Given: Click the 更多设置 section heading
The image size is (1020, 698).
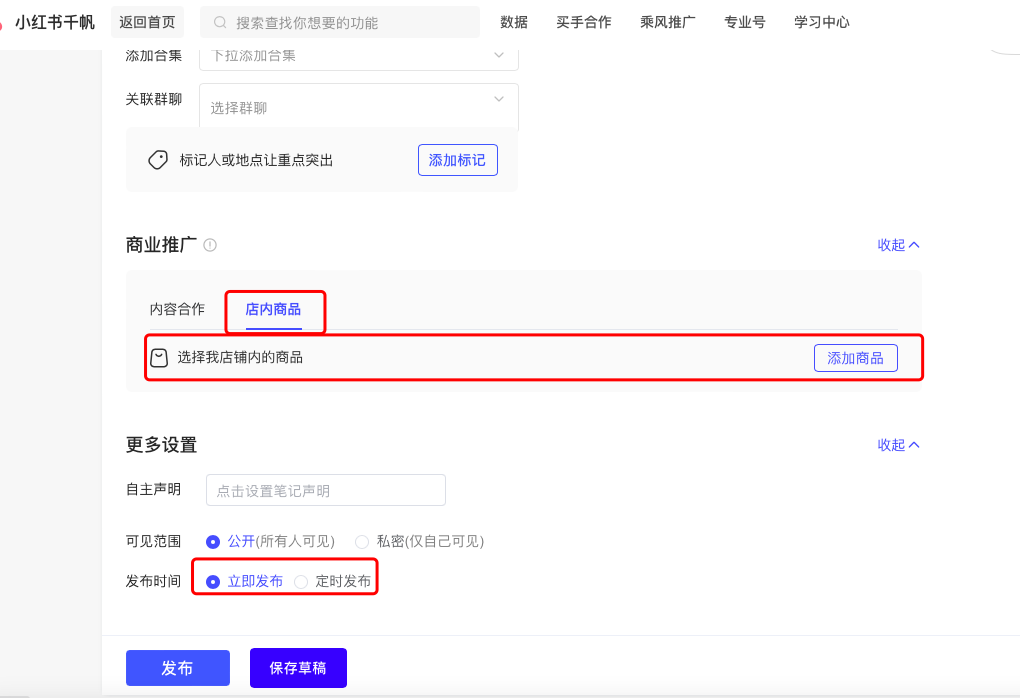Looking at the screenshot, I should click(161, 445).
